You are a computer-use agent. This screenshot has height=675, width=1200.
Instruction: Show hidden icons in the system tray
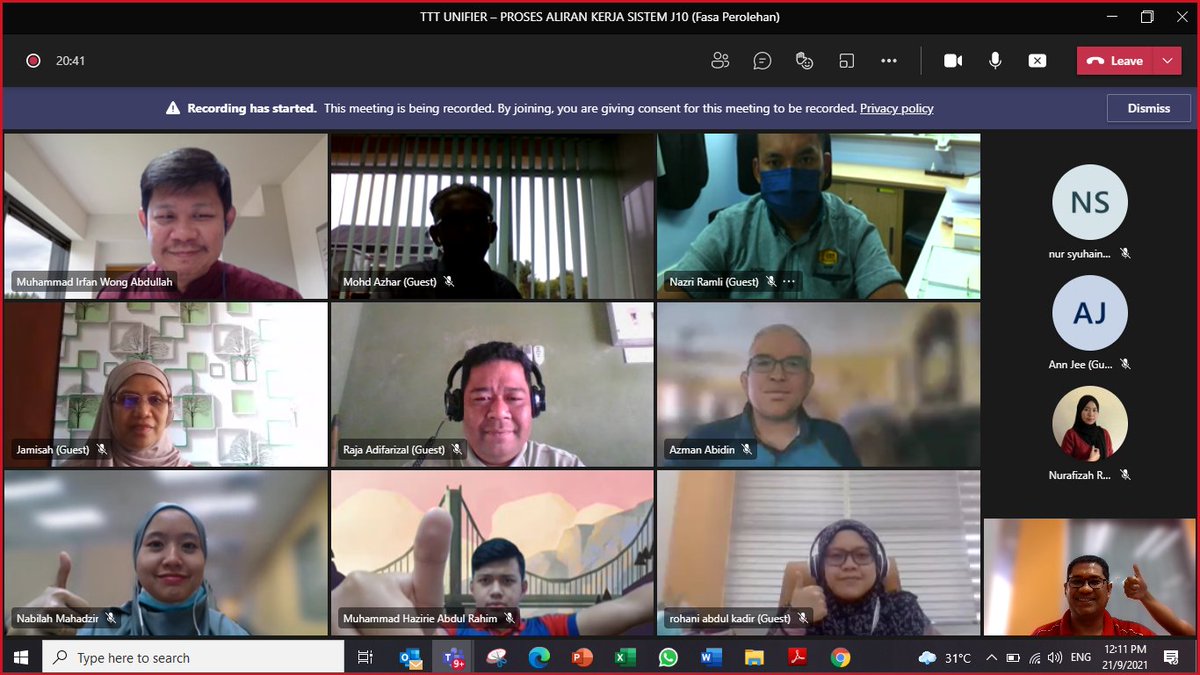pyautogui.click(x=992, y=657)
